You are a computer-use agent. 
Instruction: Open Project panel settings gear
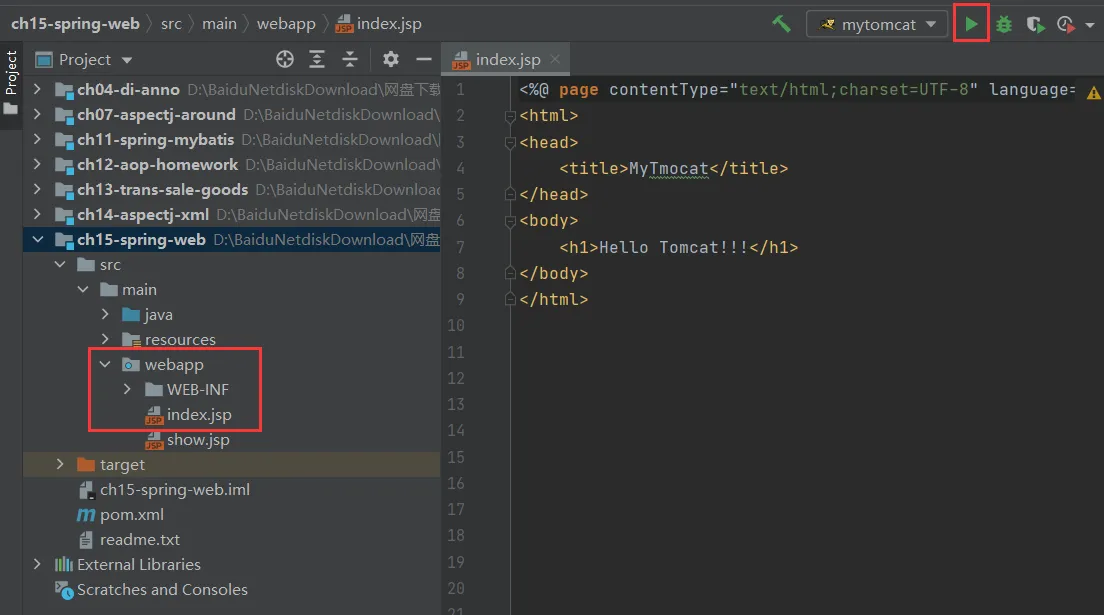pyautogui.click(x=391, y=59)
